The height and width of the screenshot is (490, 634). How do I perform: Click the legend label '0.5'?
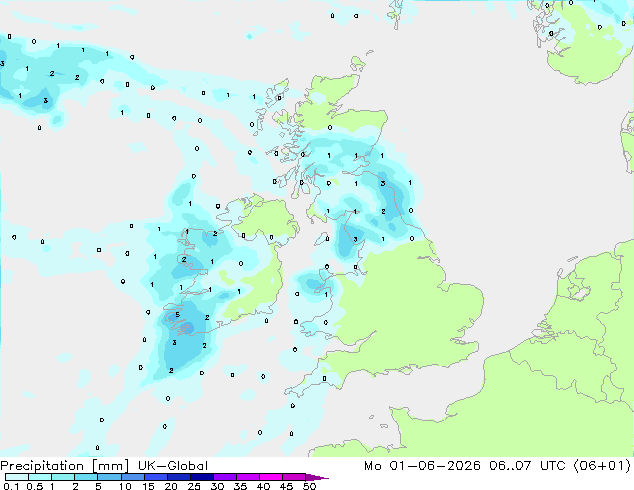(34, 486)
